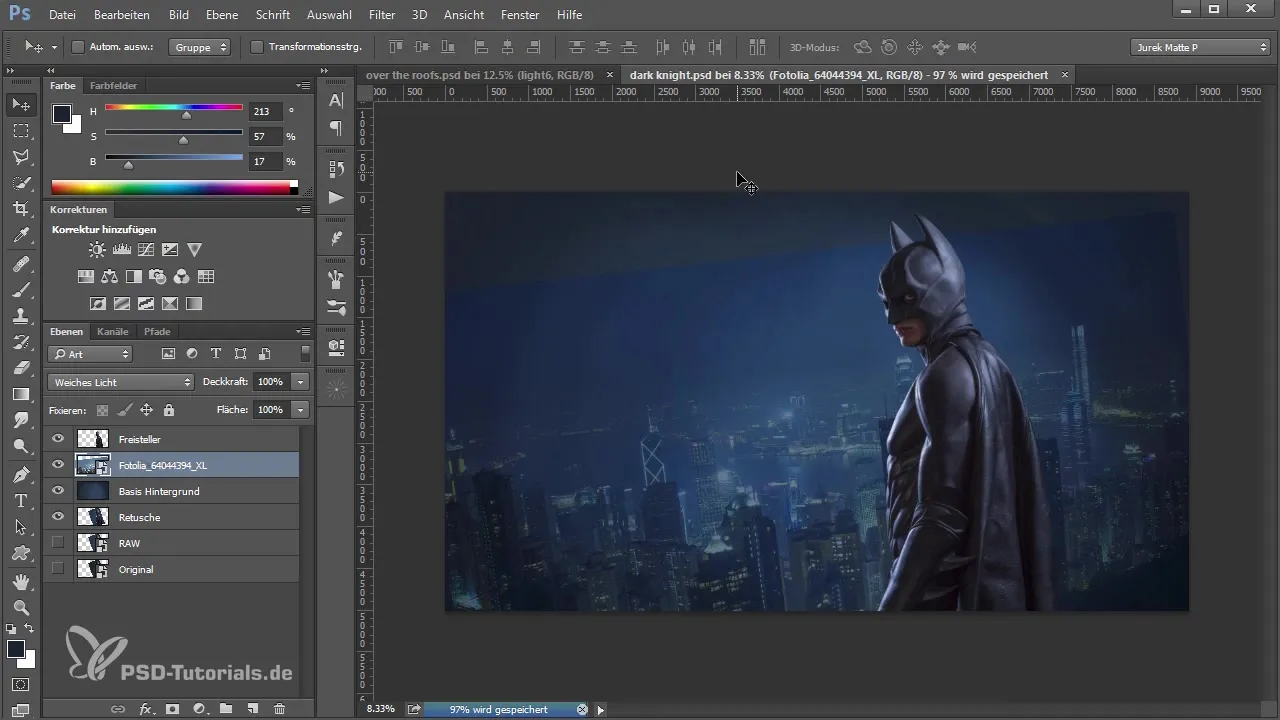Show the Original layer

58,569
